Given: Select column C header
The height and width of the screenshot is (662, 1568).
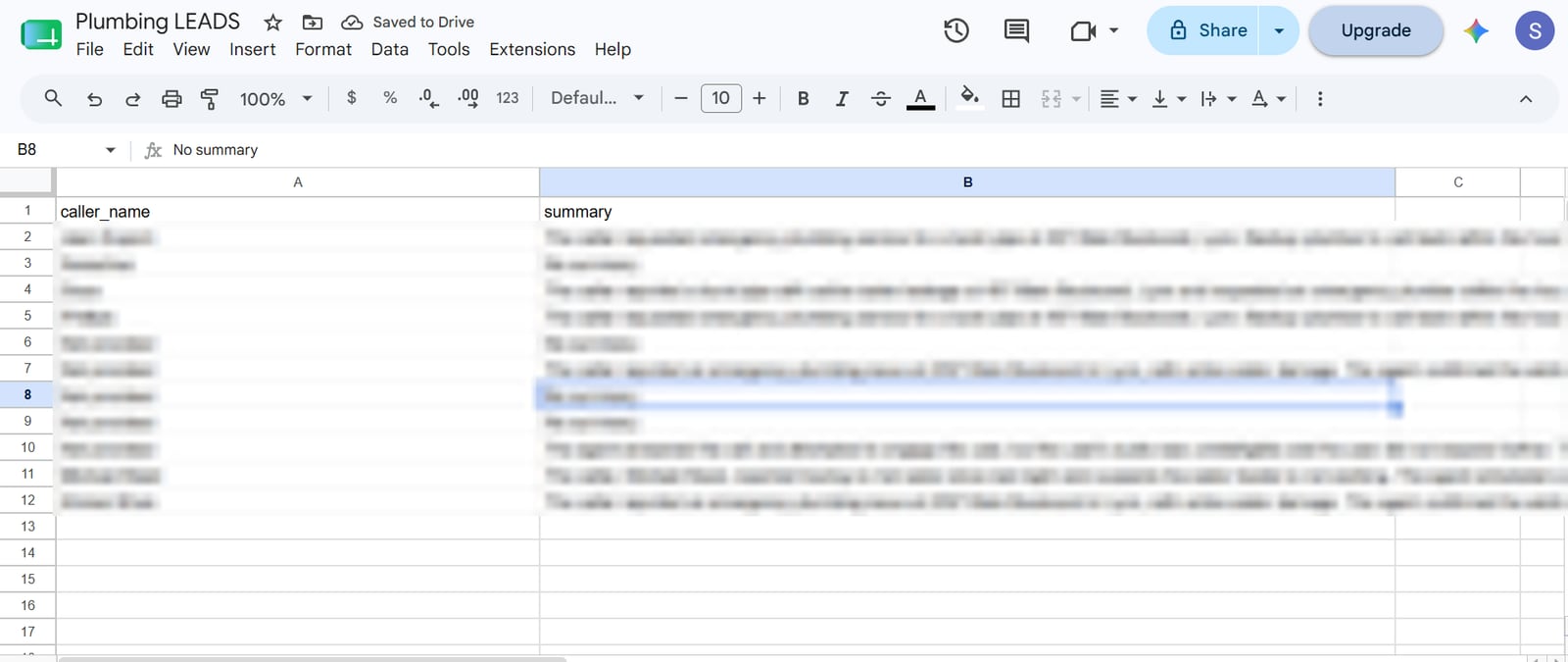Looking at the screenshot, I should pyautogui.click(x=1458, y=182).
